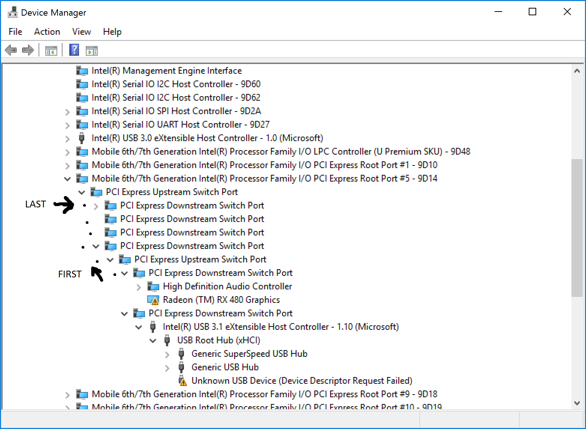Expand USB 3.0 eXtensible Host Controller node
The image size is (586, 429).
(x=67, y=139)
